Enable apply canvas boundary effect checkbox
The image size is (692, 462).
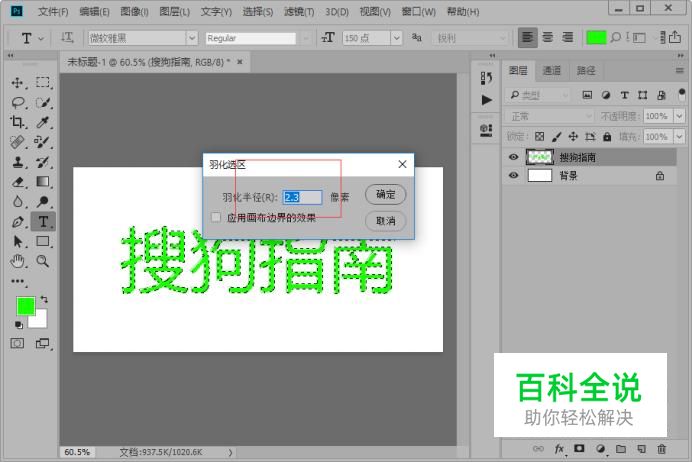click(x=216, y=217)
